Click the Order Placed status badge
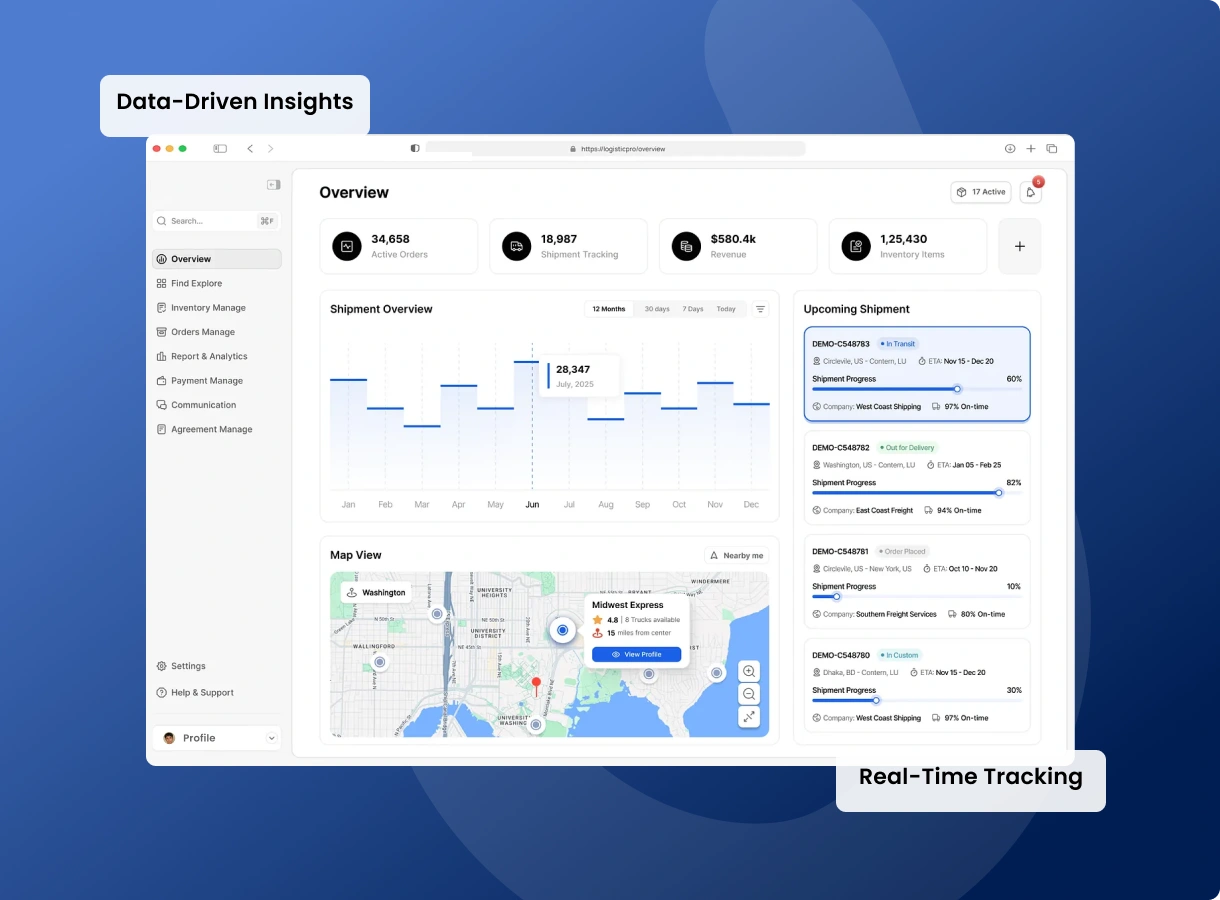The width and height of the screenshot is (1220, 900). (x=902, y=551)
